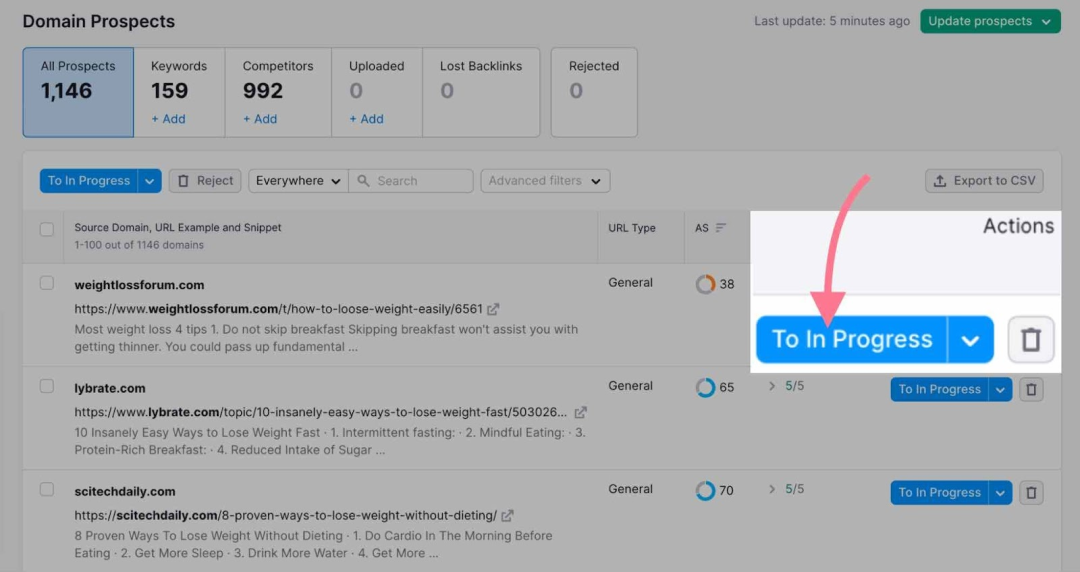
Task: Expand the Advanced filters dropdown
Action: [545, 181]
